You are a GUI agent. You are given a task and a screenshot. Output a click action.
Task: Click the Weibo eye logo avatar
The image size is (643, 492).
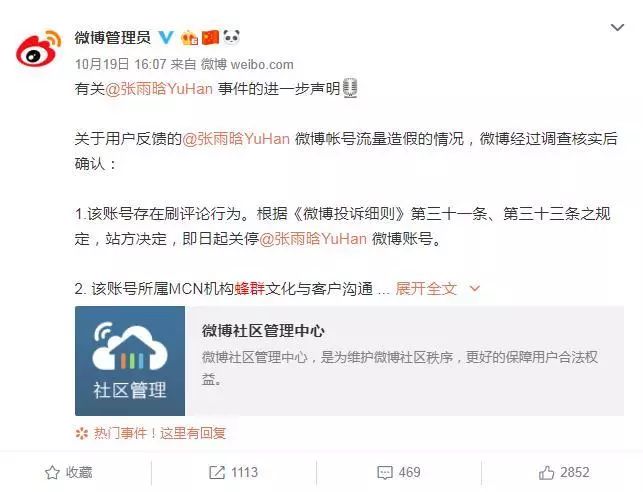click(x=38, y=49)
